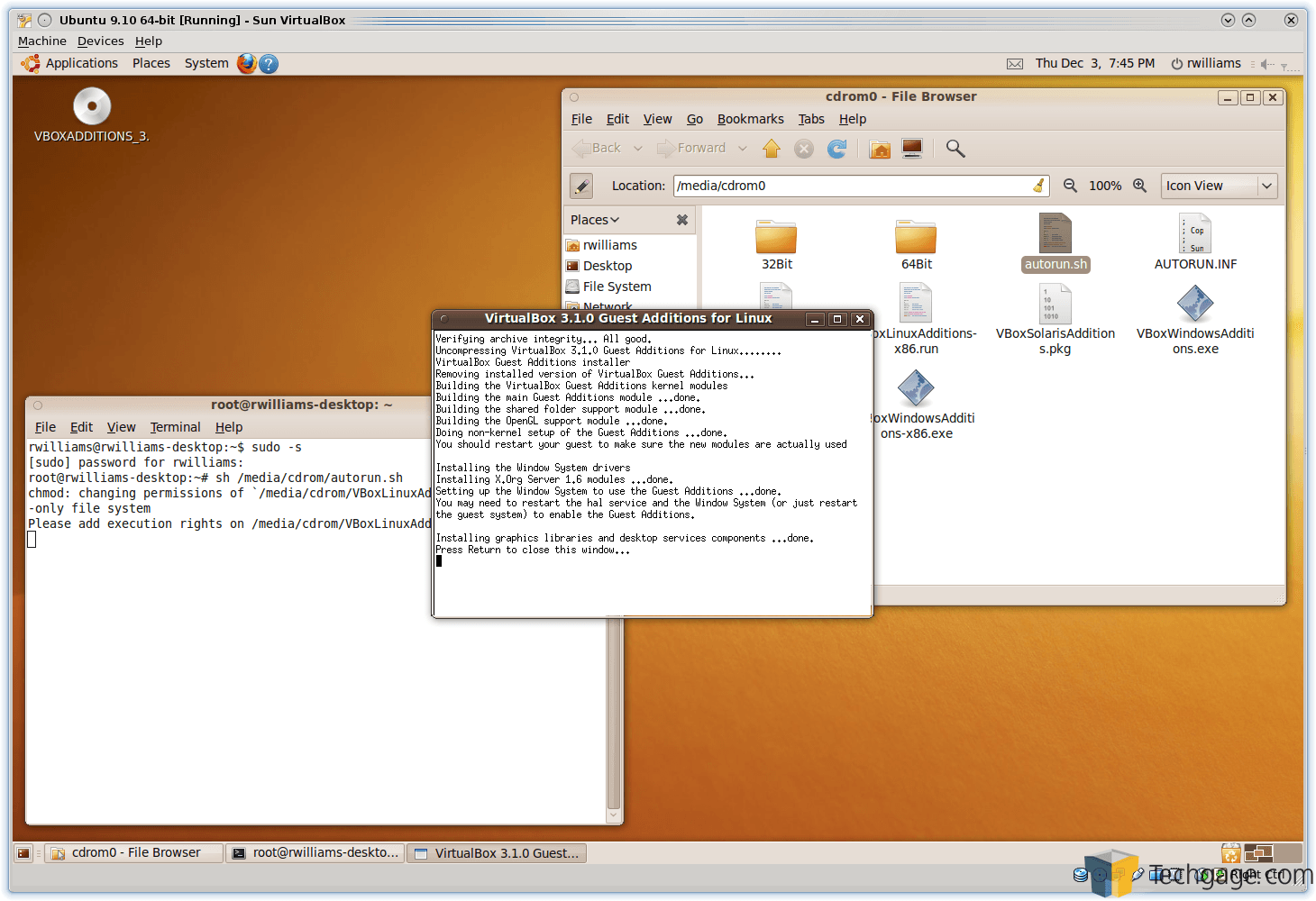
Task: Open the Computer icon in File Browser toolbar
Action: click(x=912, y=149)
